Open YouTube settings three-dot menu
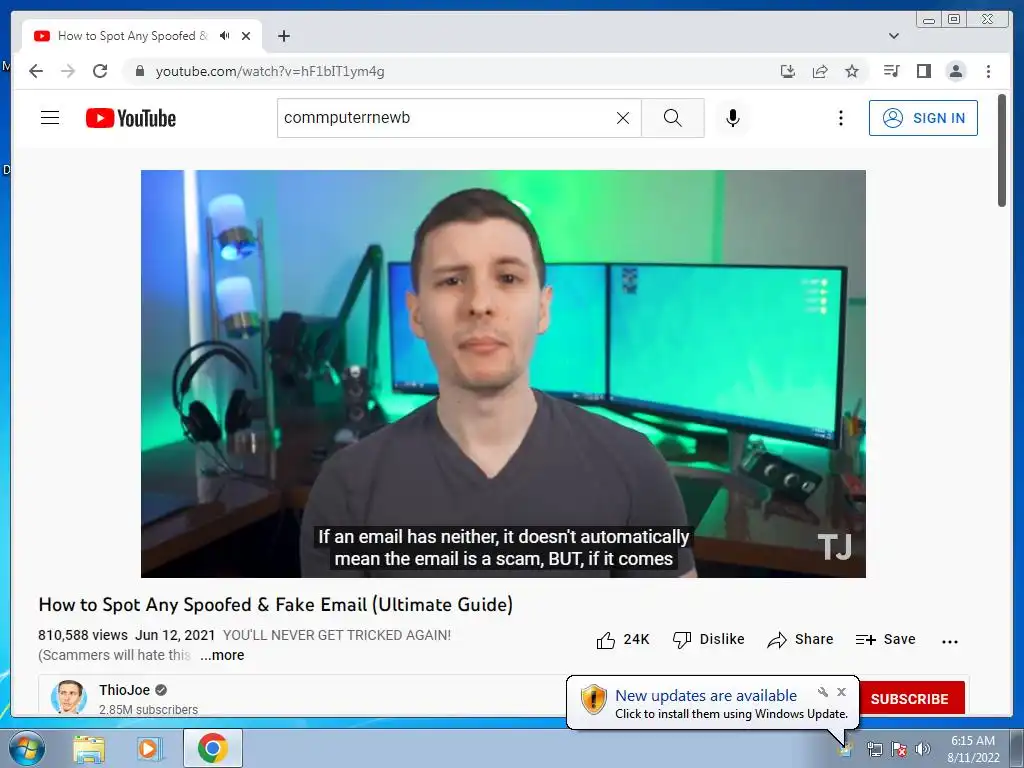Viewport: 1024px width, 768px height. click(840, 118)
